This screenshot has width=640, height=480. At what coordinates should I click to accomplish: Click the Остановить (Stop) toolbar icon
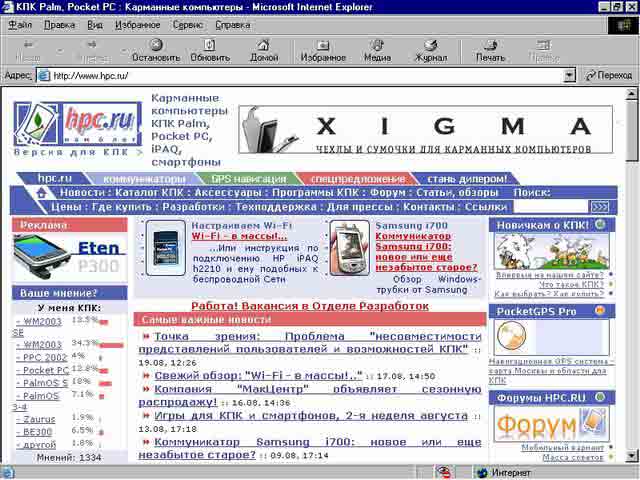tap(156, 44)
